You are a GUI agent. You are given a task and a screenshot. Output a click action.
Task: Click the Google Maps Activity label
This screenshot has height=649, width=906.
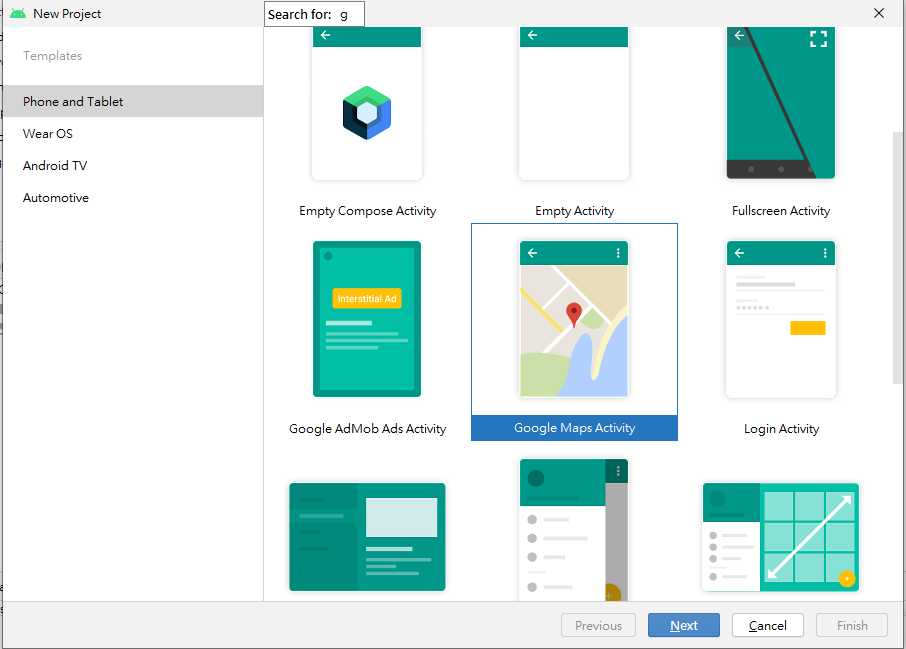[574, 428]
